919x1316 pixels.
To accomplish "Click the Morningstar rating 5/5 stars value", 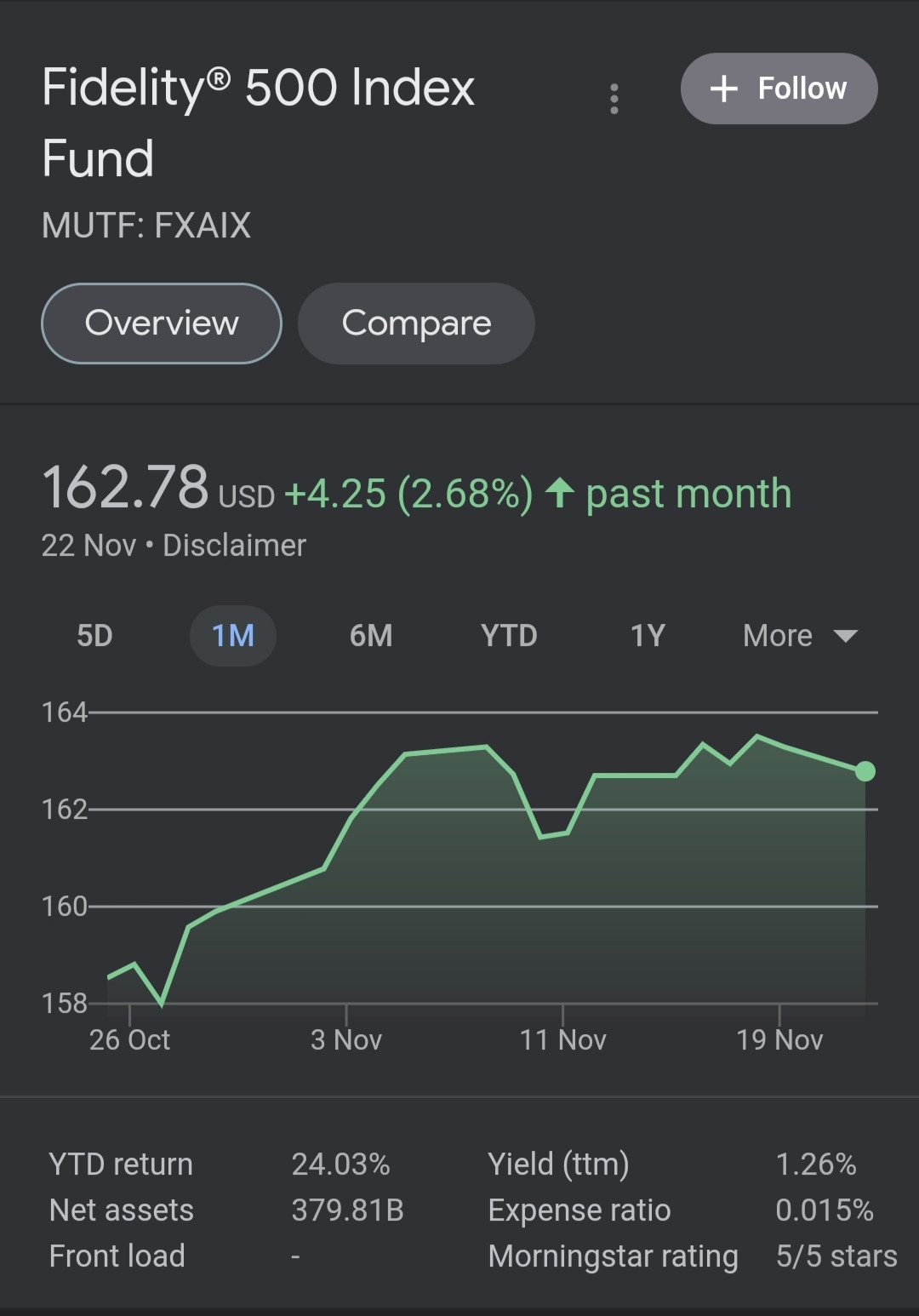I will [836, 1256].
